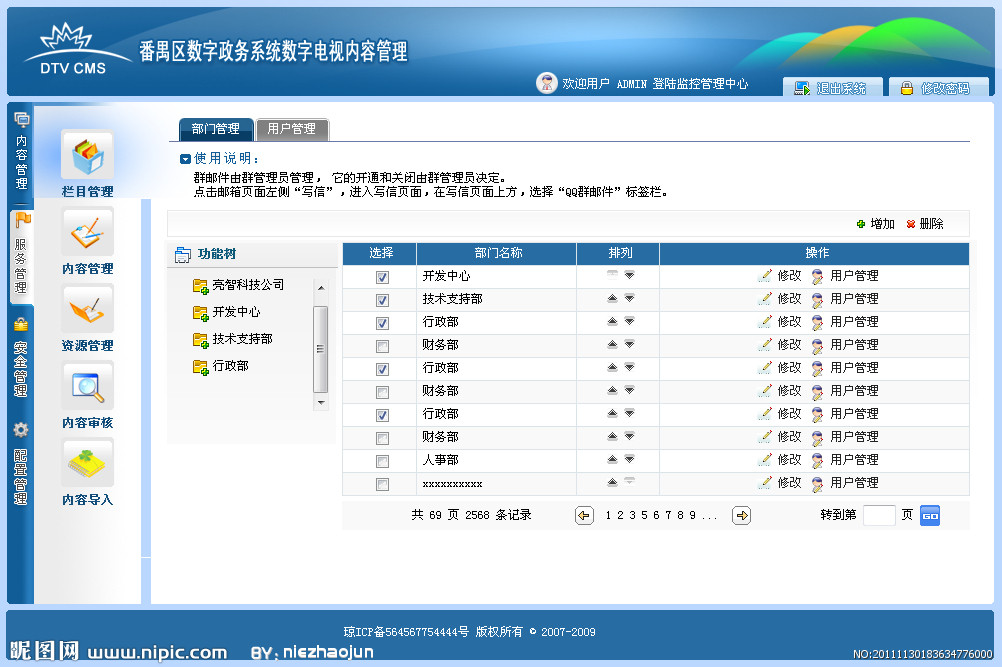Click the function tree scrollbar thumb
Image resolution: width=1002 pixels, height=667 pixels.
coord(321,349)
